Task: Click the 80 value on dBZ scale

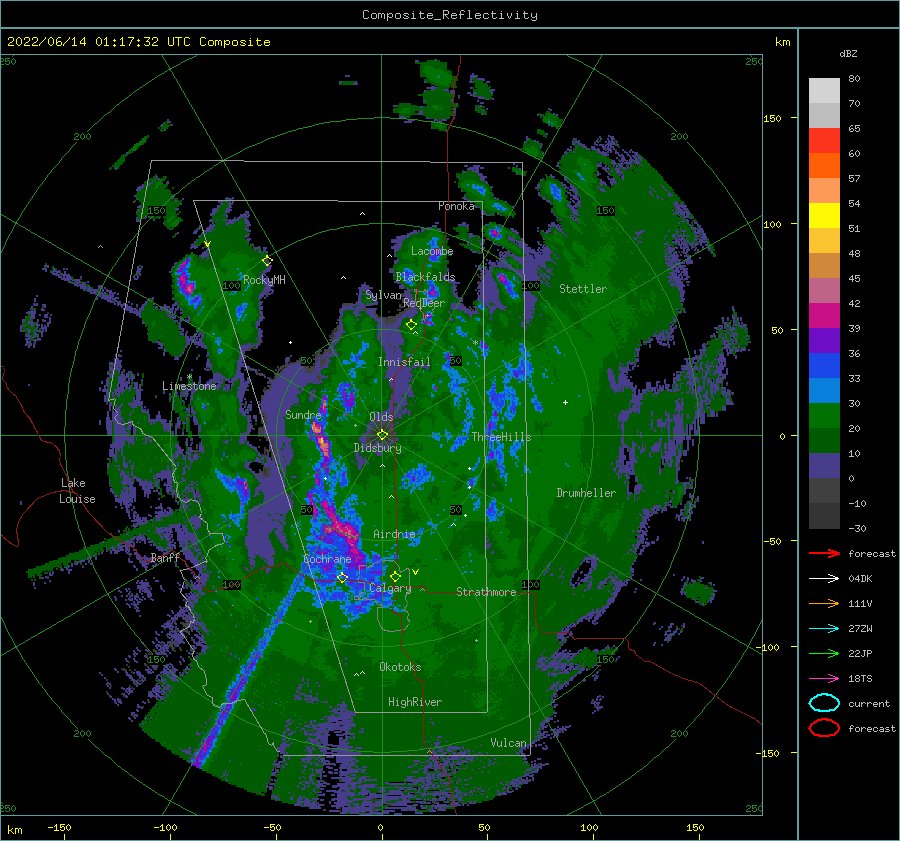Action: (x=854, y=79)
